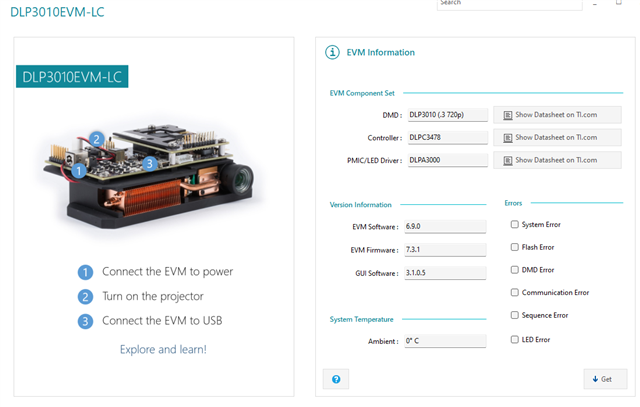
Task: Click the teal DLP3010EVM-LC banner label
Action: pyautogui.click(x=72, y=76)
